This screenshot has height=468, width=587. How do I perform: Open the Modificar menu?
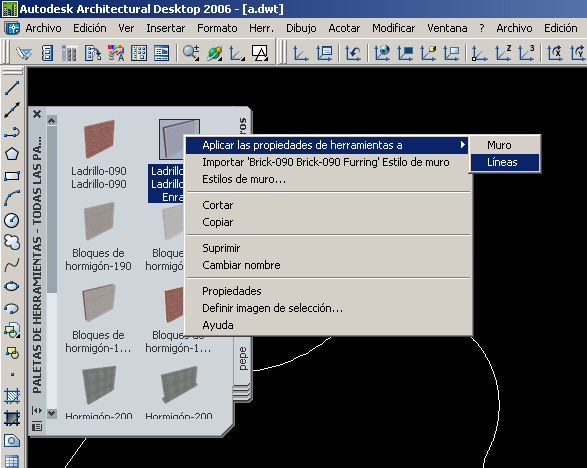pos(393,28)
